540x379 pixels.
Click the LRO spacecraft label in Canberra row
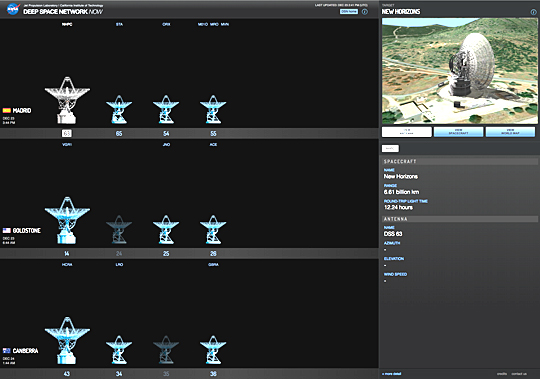(119, 265)
